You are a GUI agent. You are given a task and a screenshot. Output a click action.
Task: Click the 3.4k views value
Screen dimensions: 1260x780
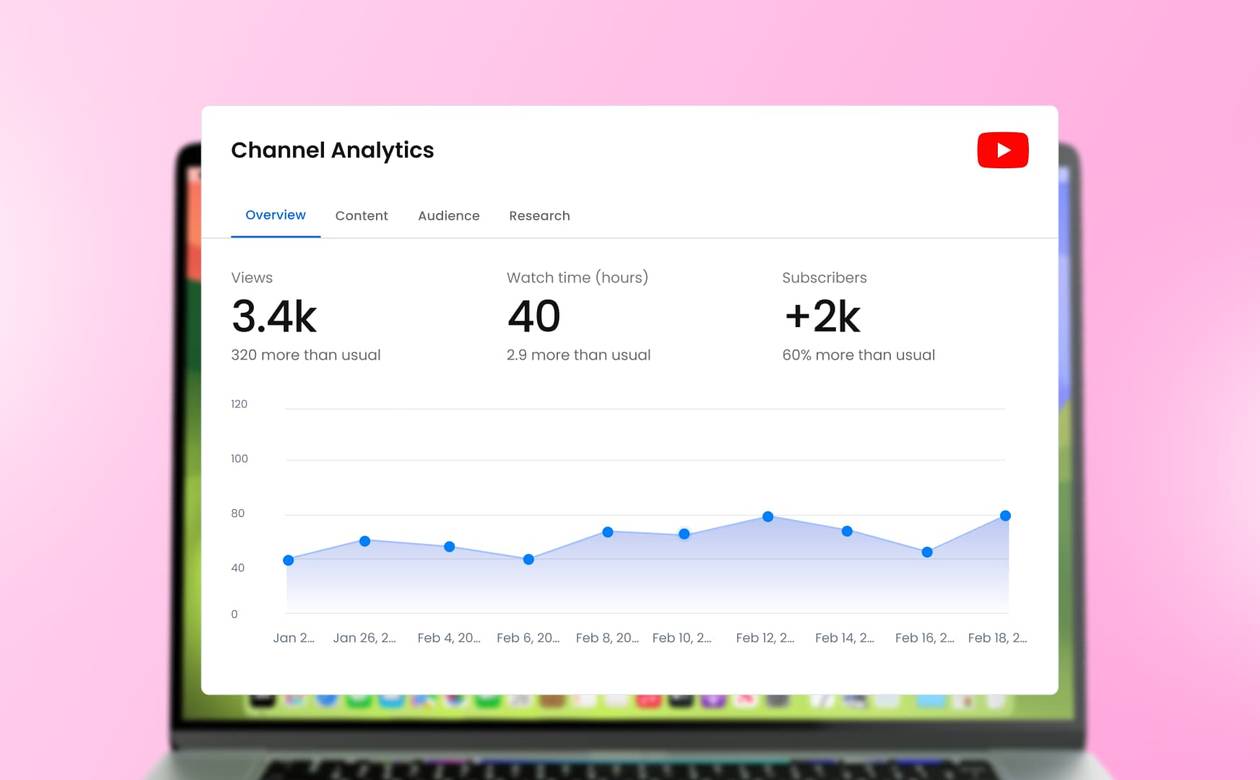click(274, 317)
